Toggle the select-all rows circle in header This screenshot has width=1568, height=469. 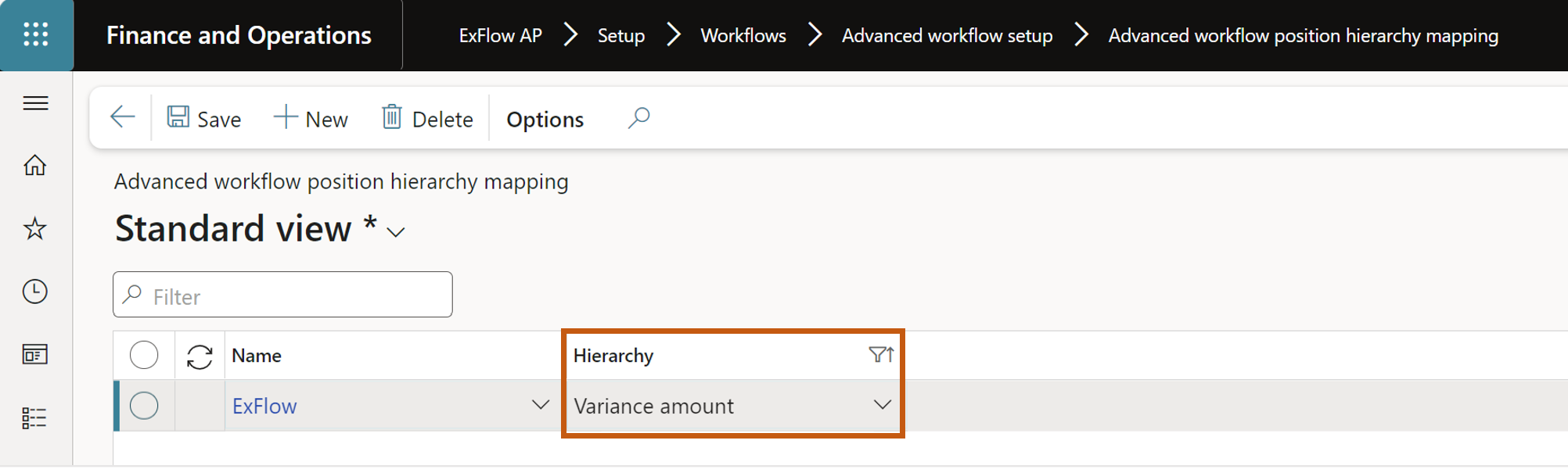point(144,355)
